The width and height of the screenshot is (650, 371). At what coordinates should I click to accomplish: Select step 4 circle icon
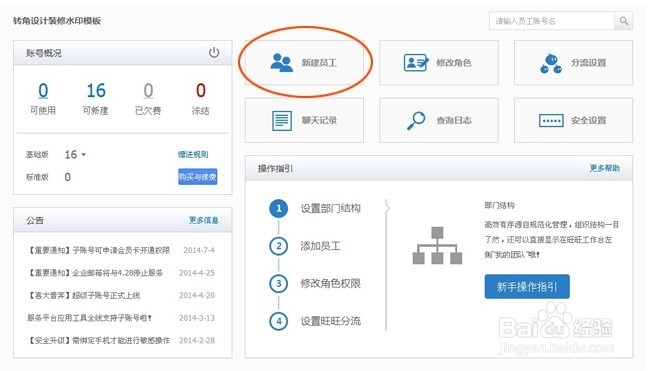[279, 321]
